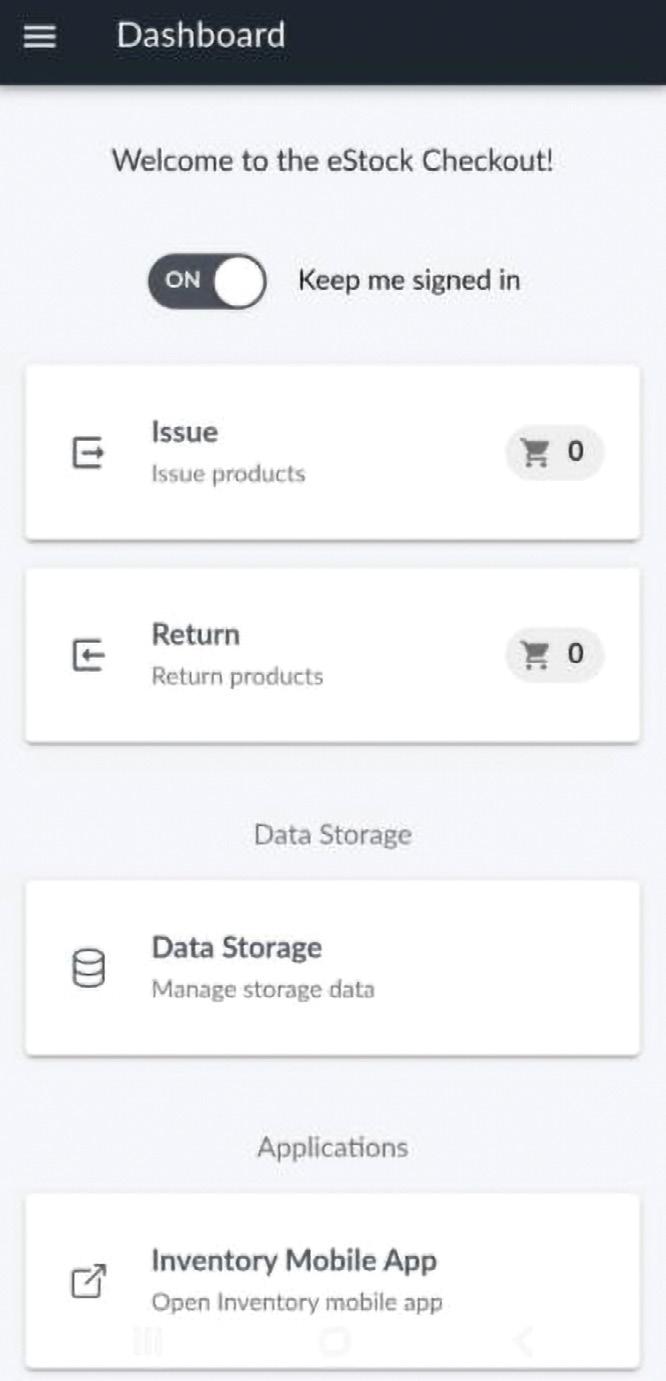Click the Issue products subtitle text
This screenshot has height=1381, width=666.
(x=228, y=474)
